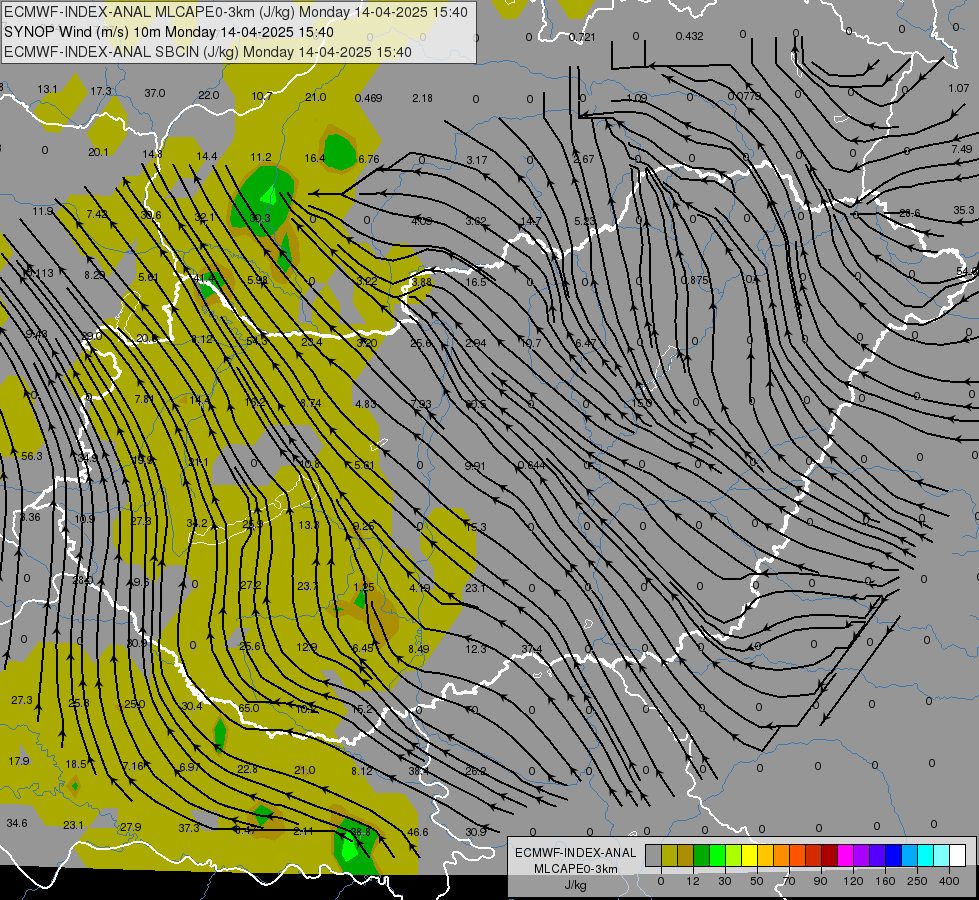This screenshot has height=900, width=979.
Task: Click the map value 7.49
Action: pyautogui.click(x=962, y=149)
